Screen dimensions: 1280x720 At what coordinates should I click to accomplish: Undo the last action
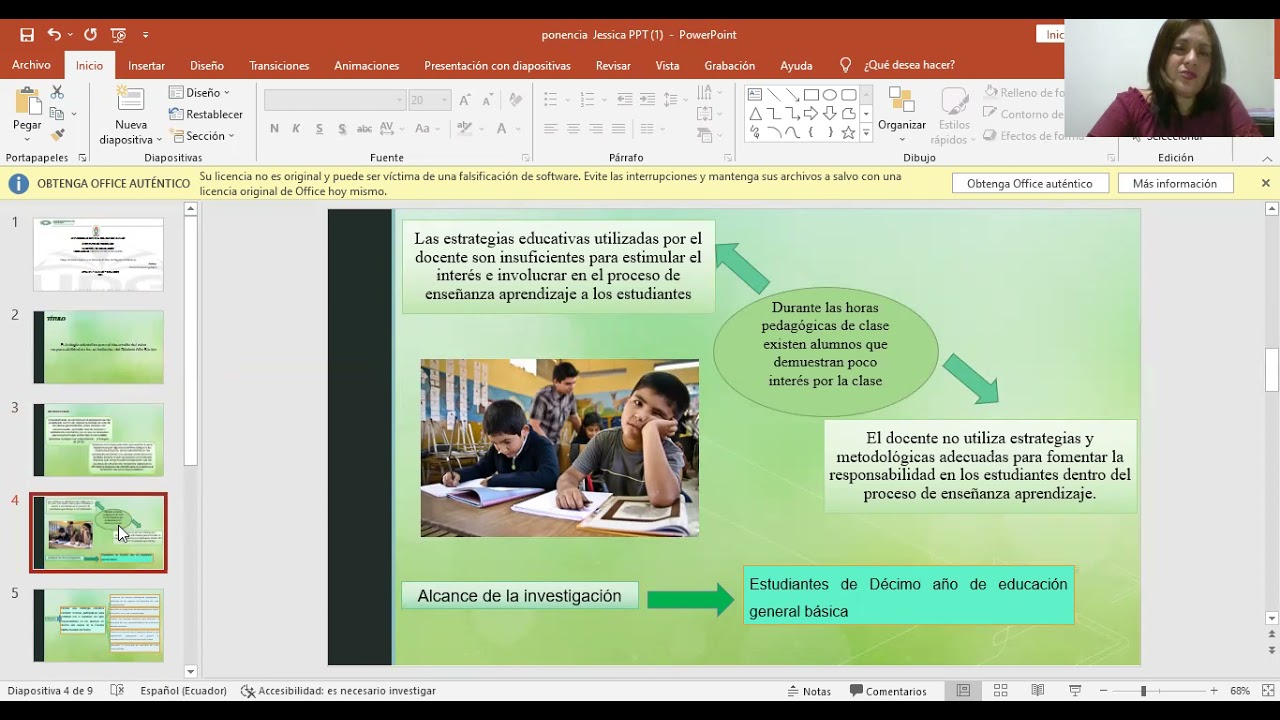click(x=54, y=35)
